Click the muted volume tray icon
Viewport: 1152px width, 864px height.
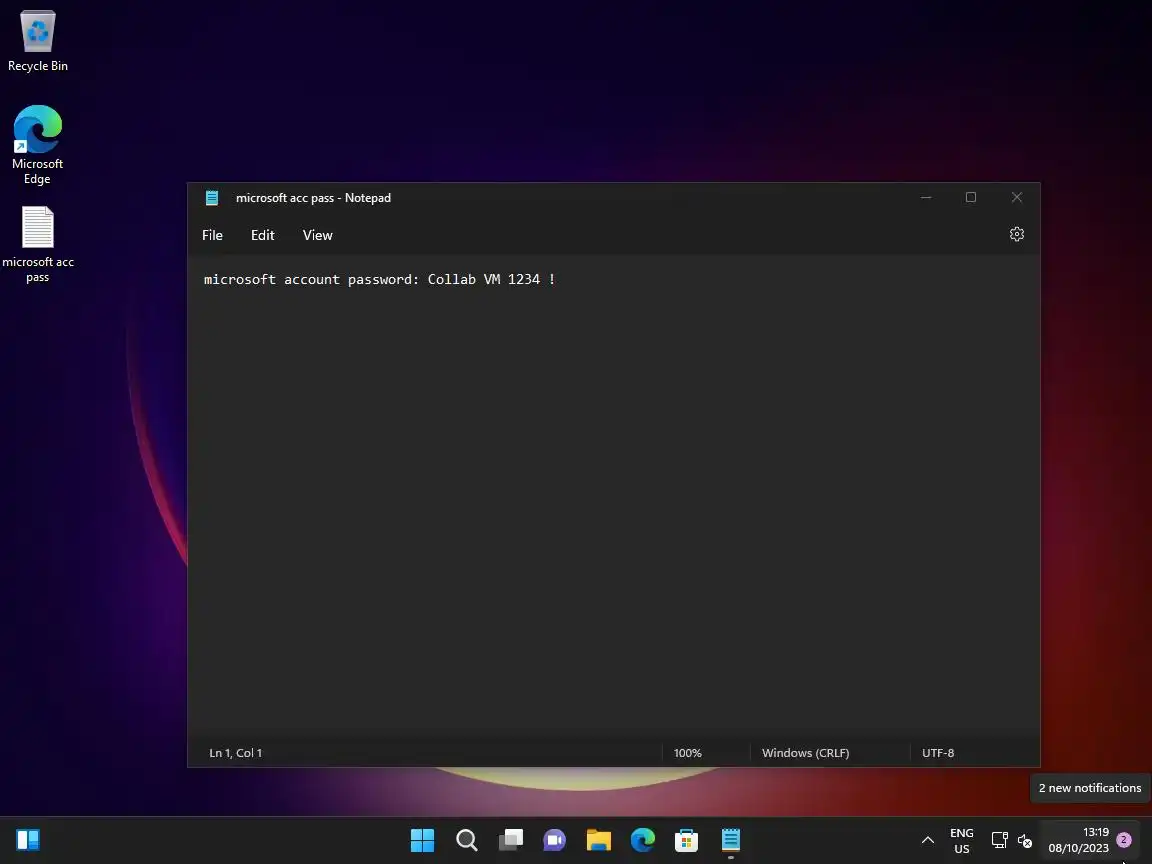coord(1025,840)
